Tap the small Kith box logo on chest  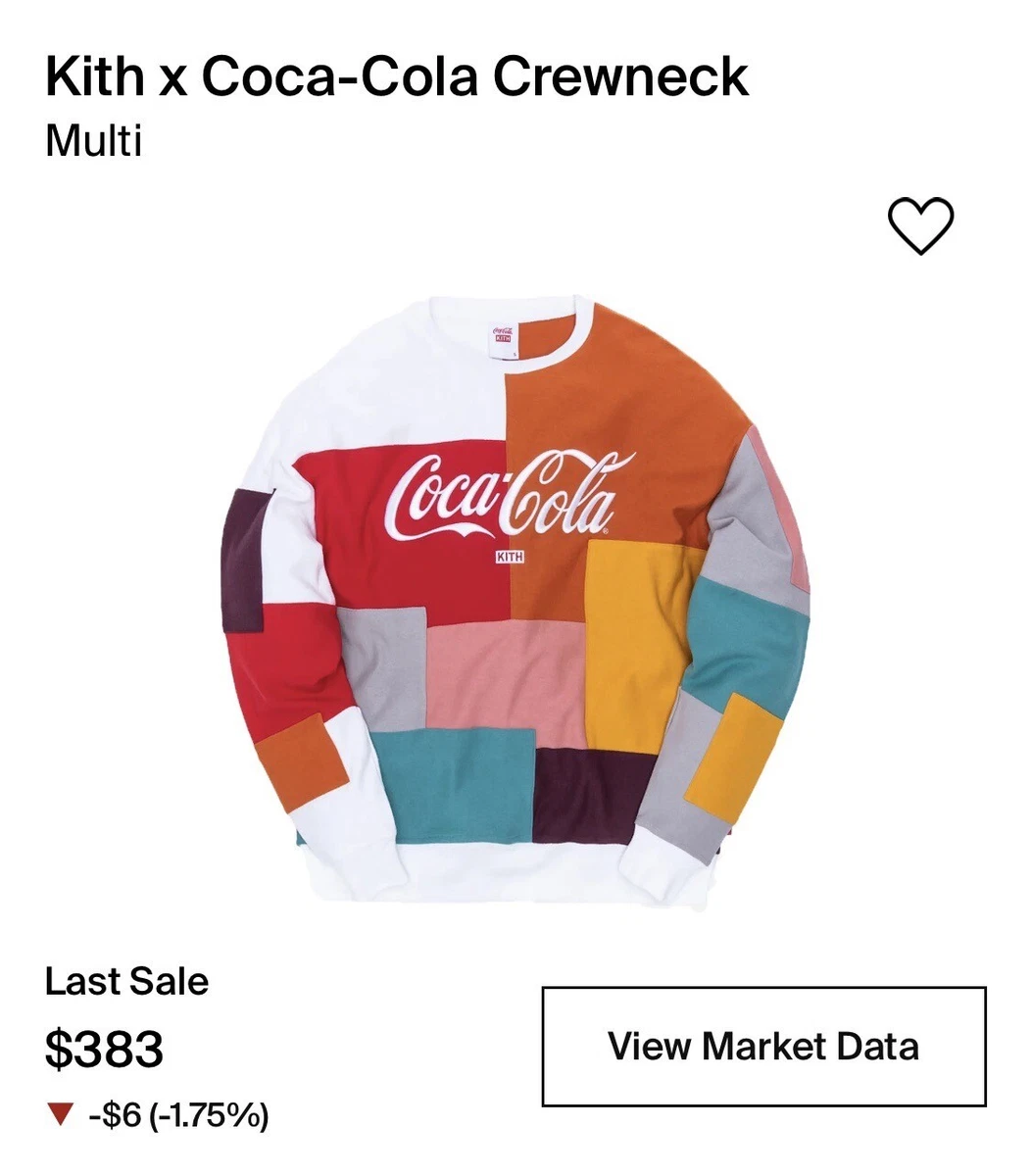coord(510,557)
